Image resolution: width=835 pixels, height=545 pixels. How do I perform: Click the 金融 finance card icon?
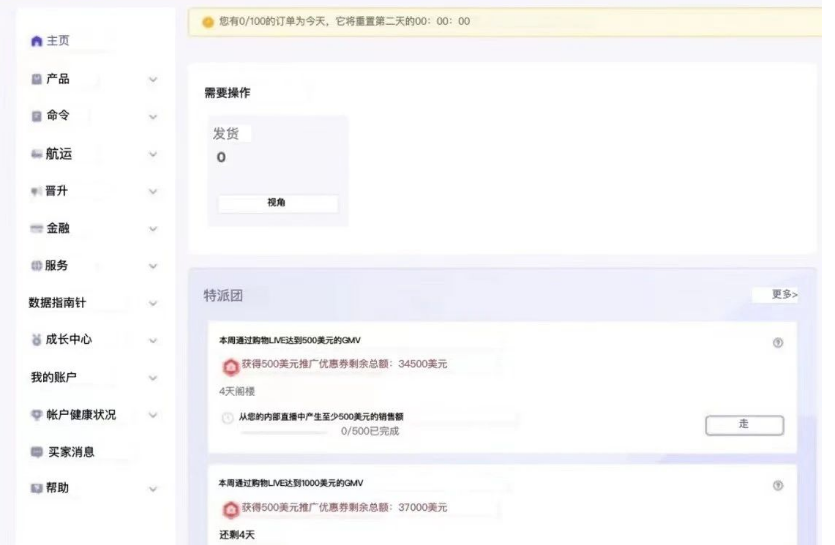point(36,229)
